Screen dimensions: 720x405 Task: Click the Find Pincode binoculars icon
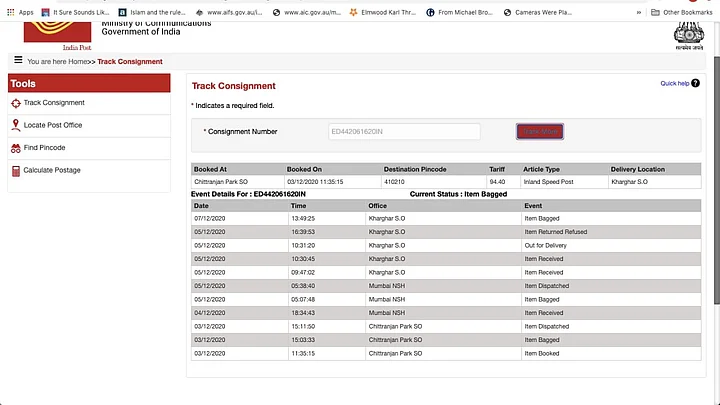click(x=15, y=148)
